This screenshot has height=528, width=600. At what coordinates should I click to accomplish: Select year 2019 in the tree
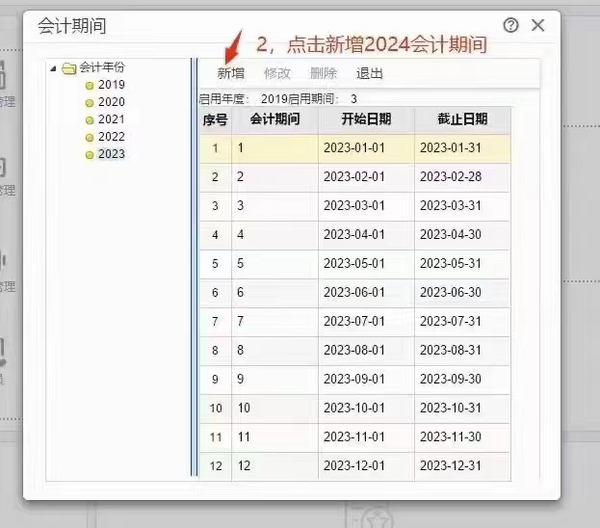(x=111, y=85)
